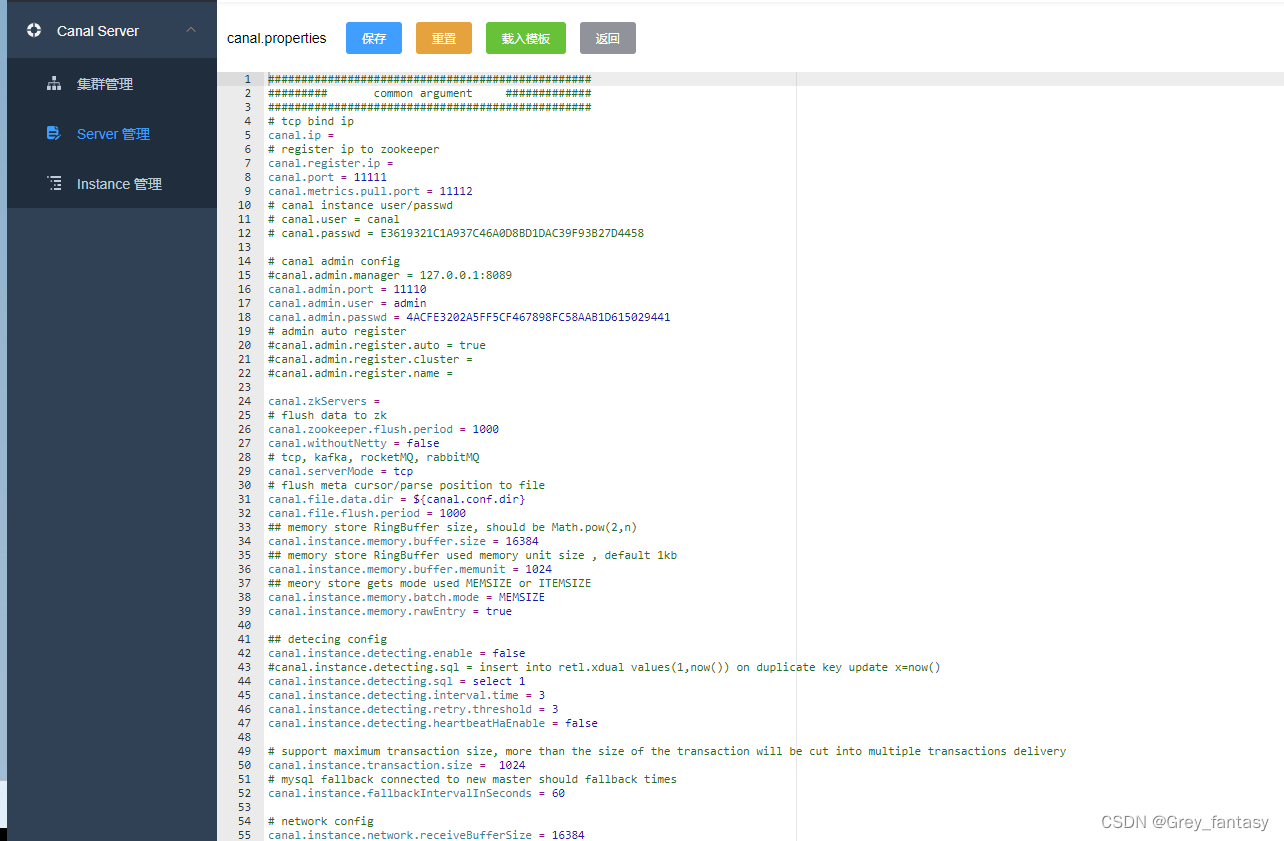Click the '#canal.admin.register.auto = true' line
Viewport: 1284px width, 841px height.
[377, 345]
